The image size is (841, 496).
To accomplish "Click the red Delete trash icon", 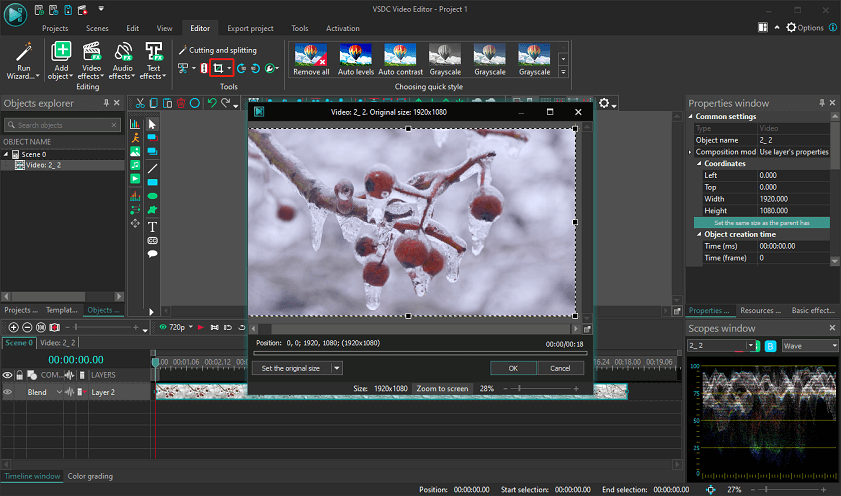I will 181,103.
